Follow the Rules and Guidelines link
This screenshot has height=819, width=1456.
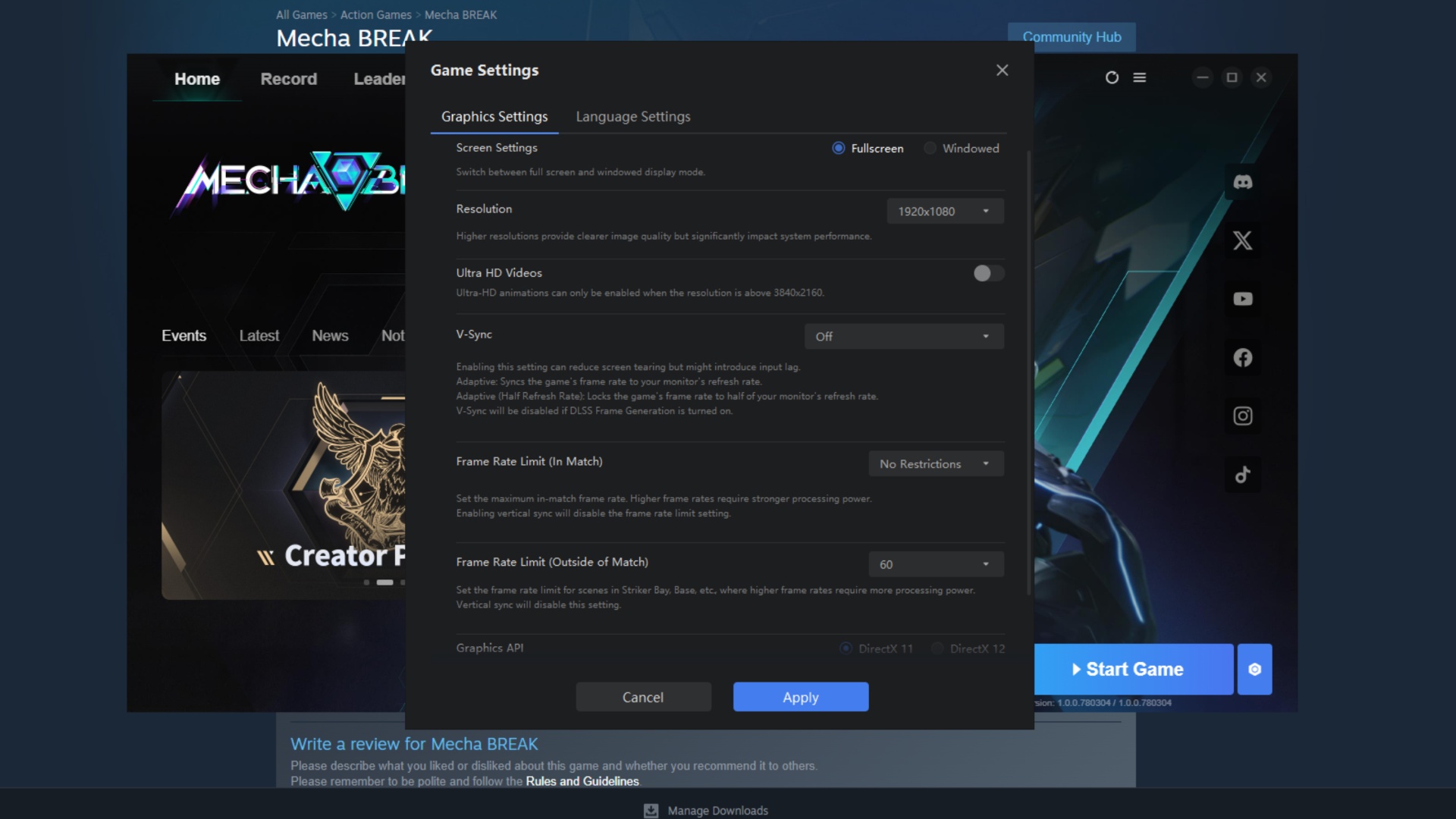tap(582, 781)
